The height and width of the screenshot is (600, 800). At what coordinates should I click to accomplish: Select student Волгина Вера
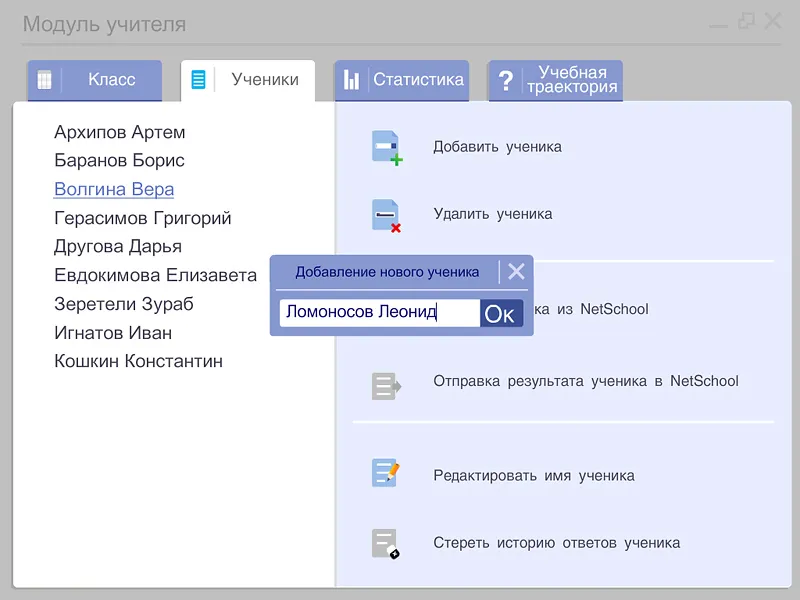(113, 188)
